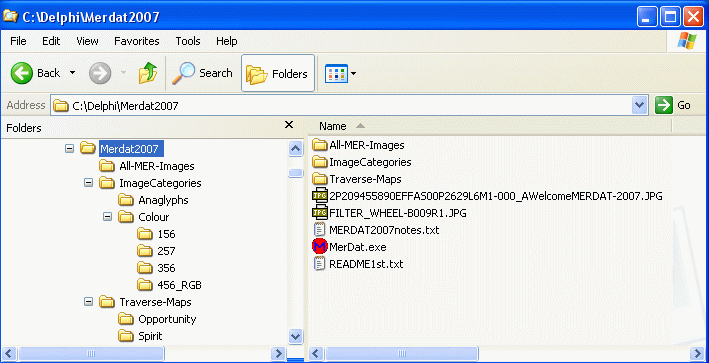This screenshot has height=363, width=709.
Task: Maximize the Merdat2007 window
Action: tap(671, 18)
